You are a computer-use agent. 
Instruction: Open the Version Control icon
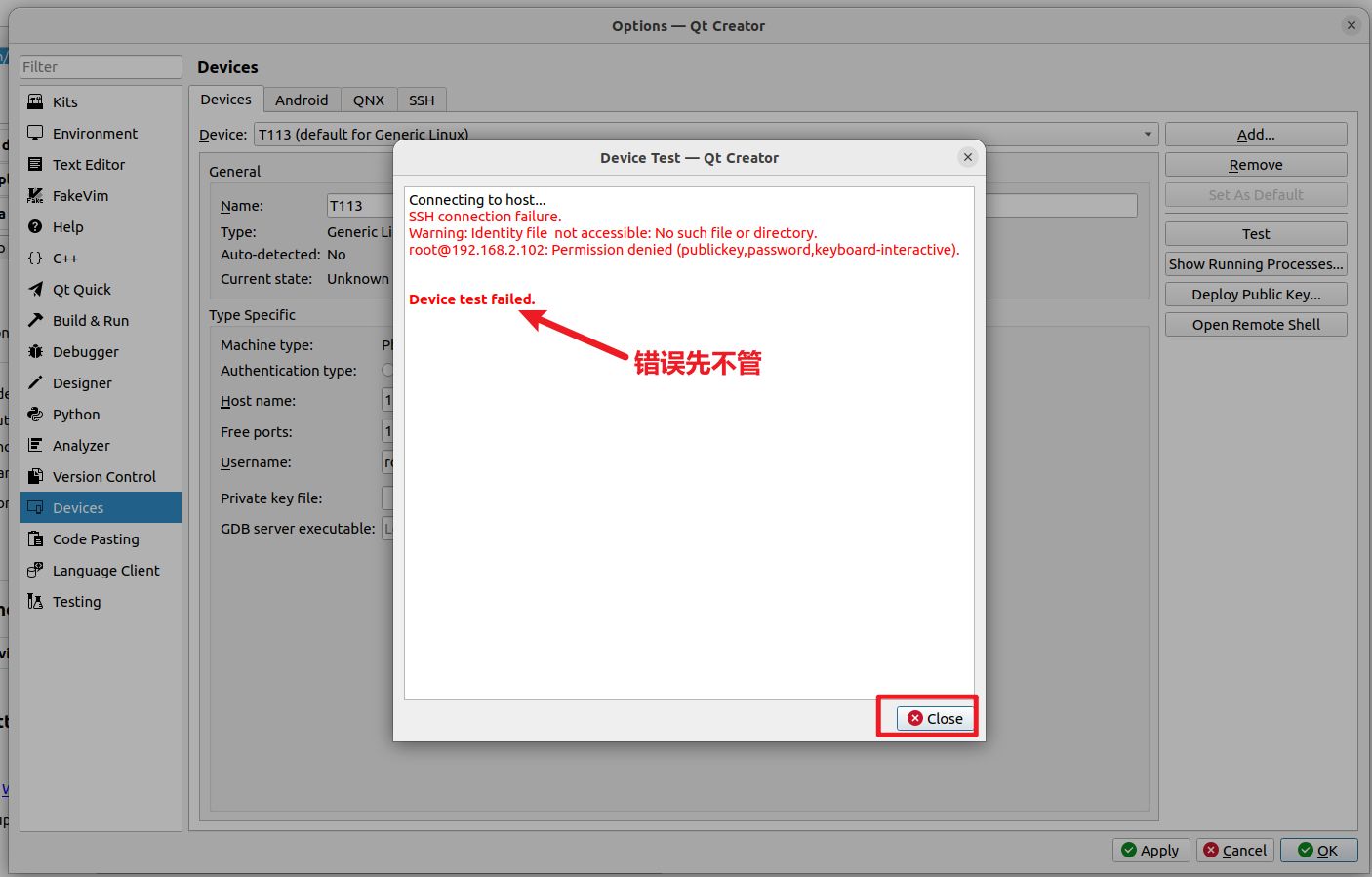tap(35, 476)
